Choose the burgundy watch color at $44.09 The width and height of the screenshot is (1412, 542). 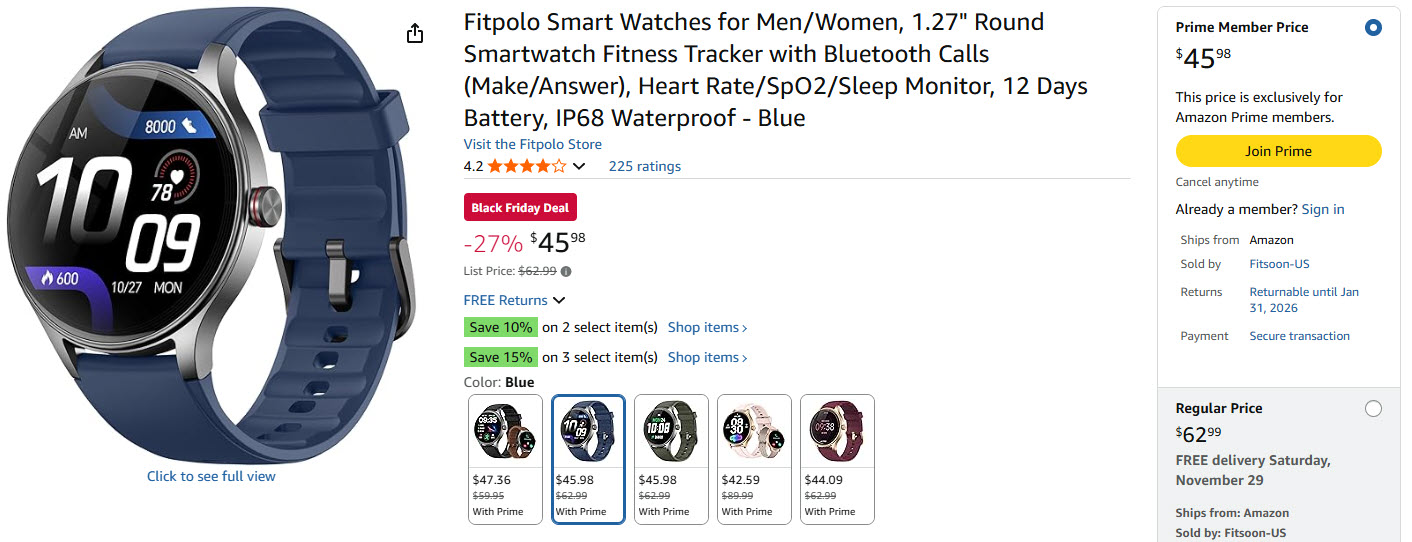(x=837, y=459)
